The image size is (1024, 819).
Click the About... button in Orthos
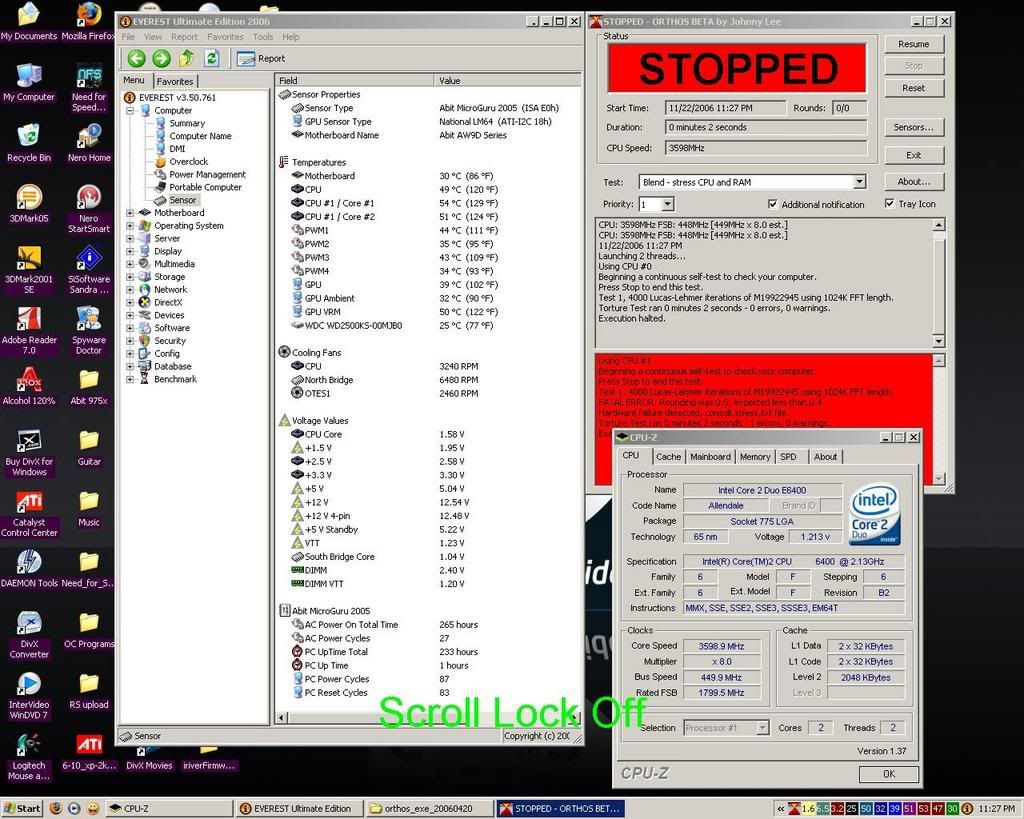pyautogui.click(x=914, y=182)
